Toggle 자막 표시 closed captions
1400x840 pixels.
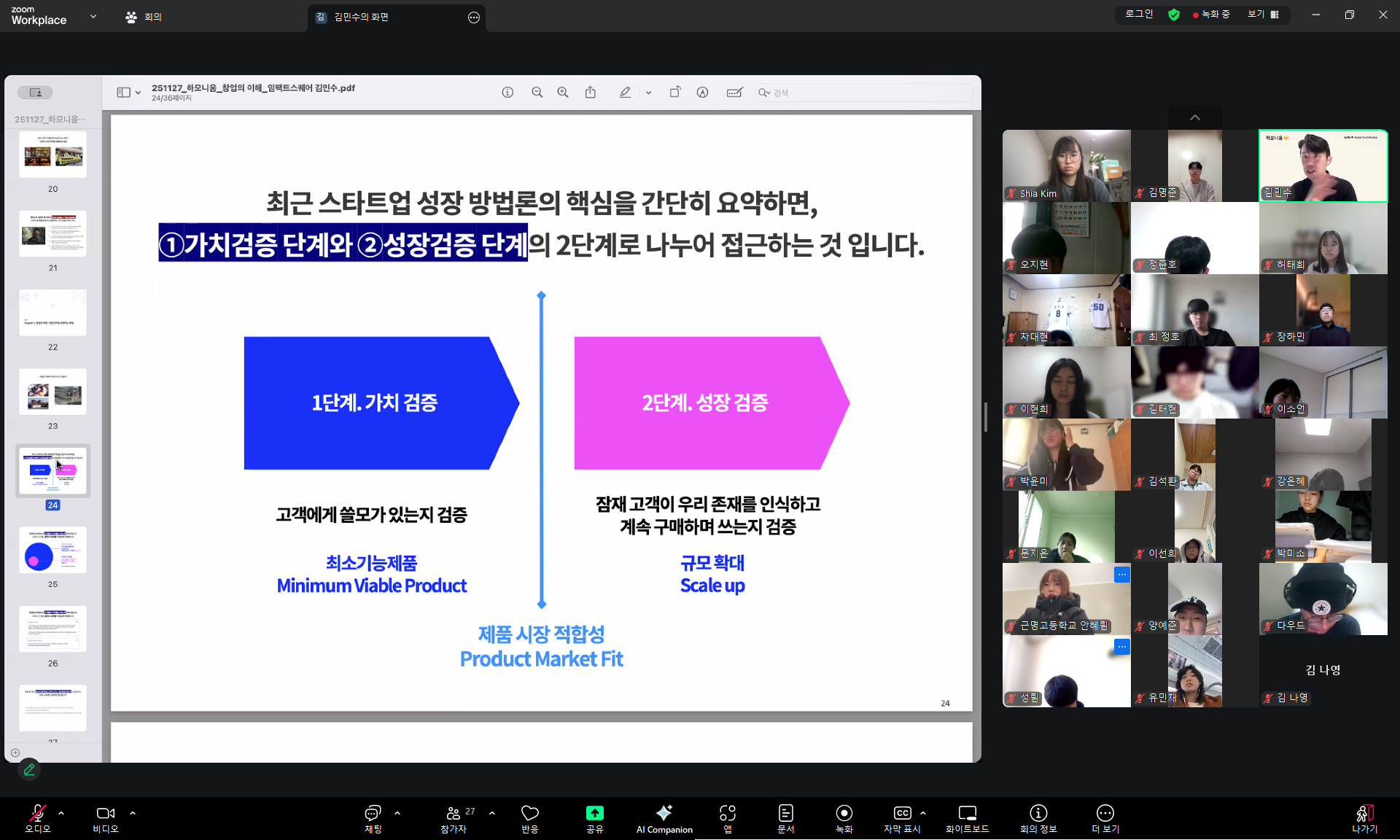click(902, 817)
